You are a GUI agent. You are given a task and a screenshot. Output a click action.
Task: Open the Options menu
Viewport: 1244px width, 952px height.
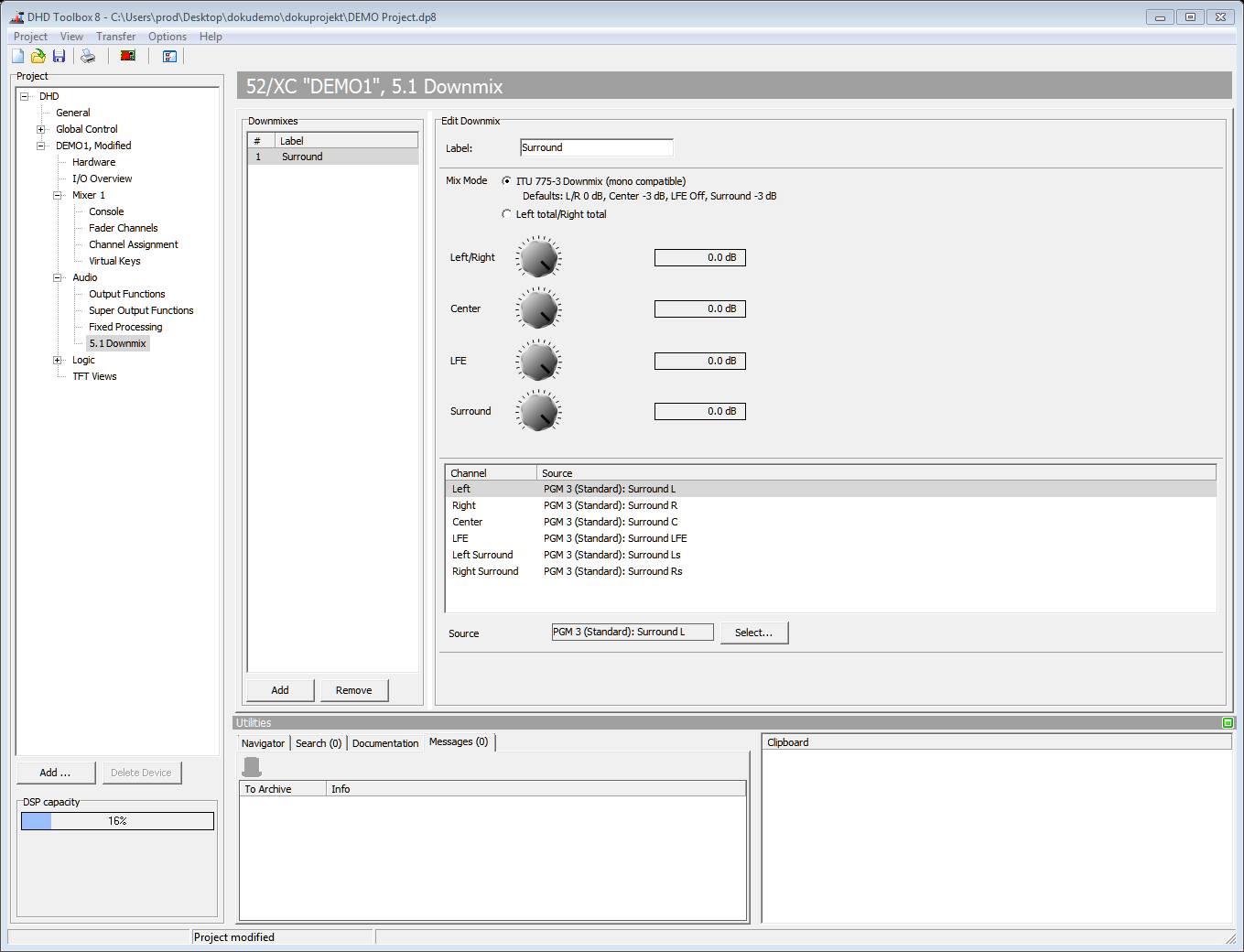(x=168, y=37)
